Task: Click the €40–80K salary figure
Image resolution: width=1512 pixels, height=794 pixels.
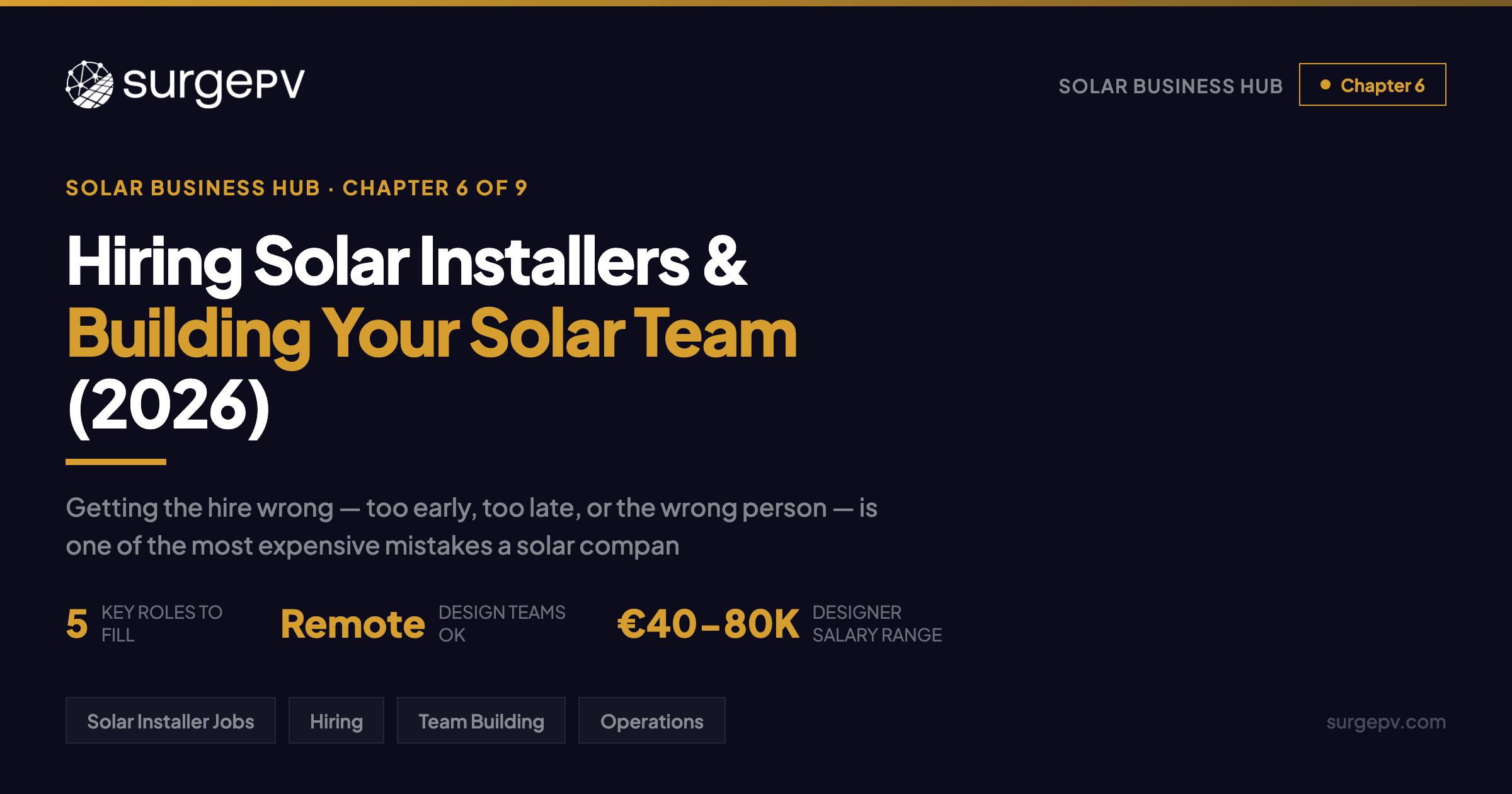Action: [707, 624]
